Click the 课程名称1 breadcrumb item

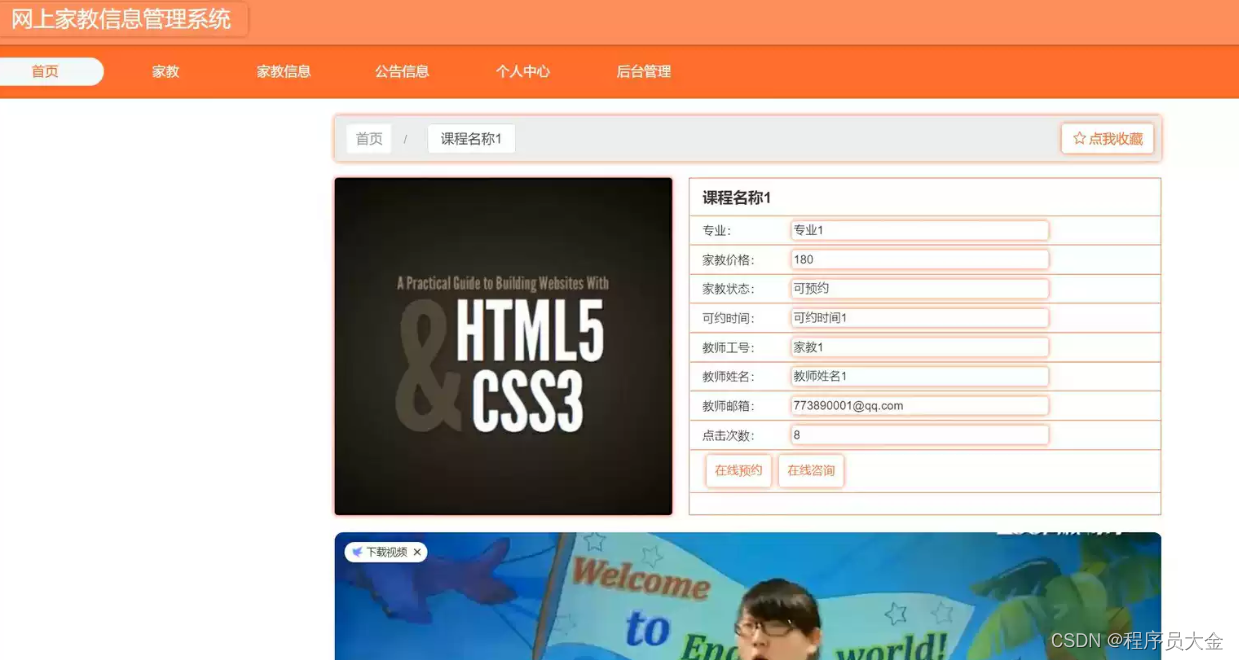pyautogui.click(x=471, y=139)
